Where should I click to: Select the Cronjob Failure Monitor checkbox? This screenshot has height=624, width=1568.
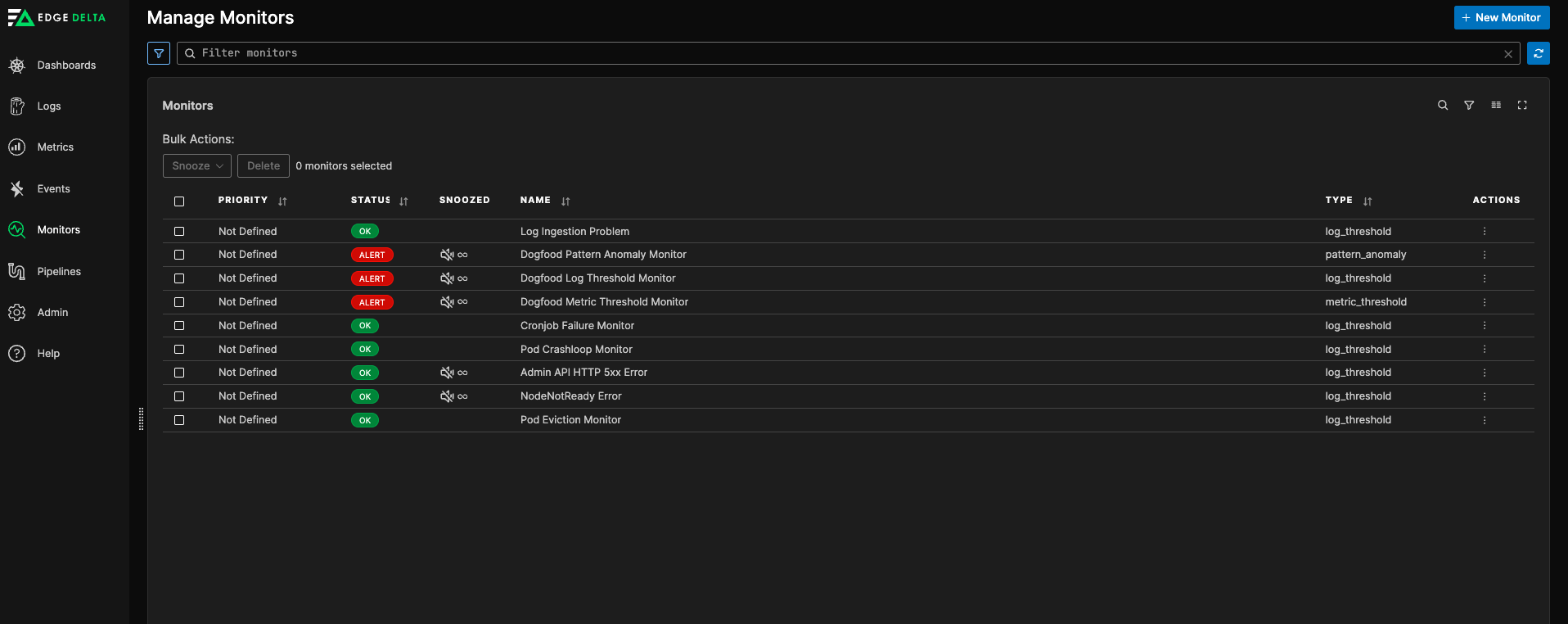pos(179,326)
